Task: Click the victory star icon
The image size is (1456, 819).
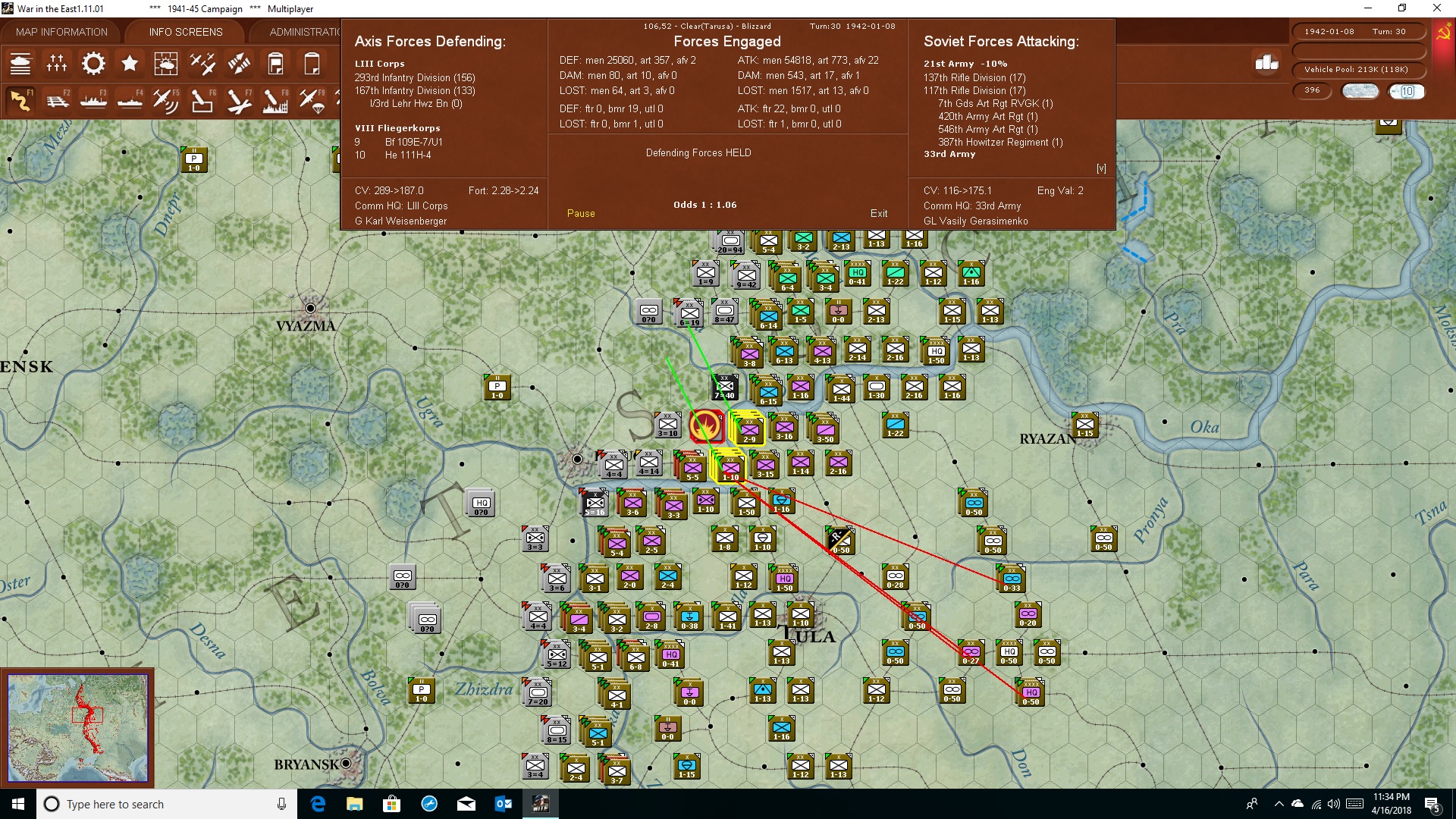Action: (x=130, y=64)
